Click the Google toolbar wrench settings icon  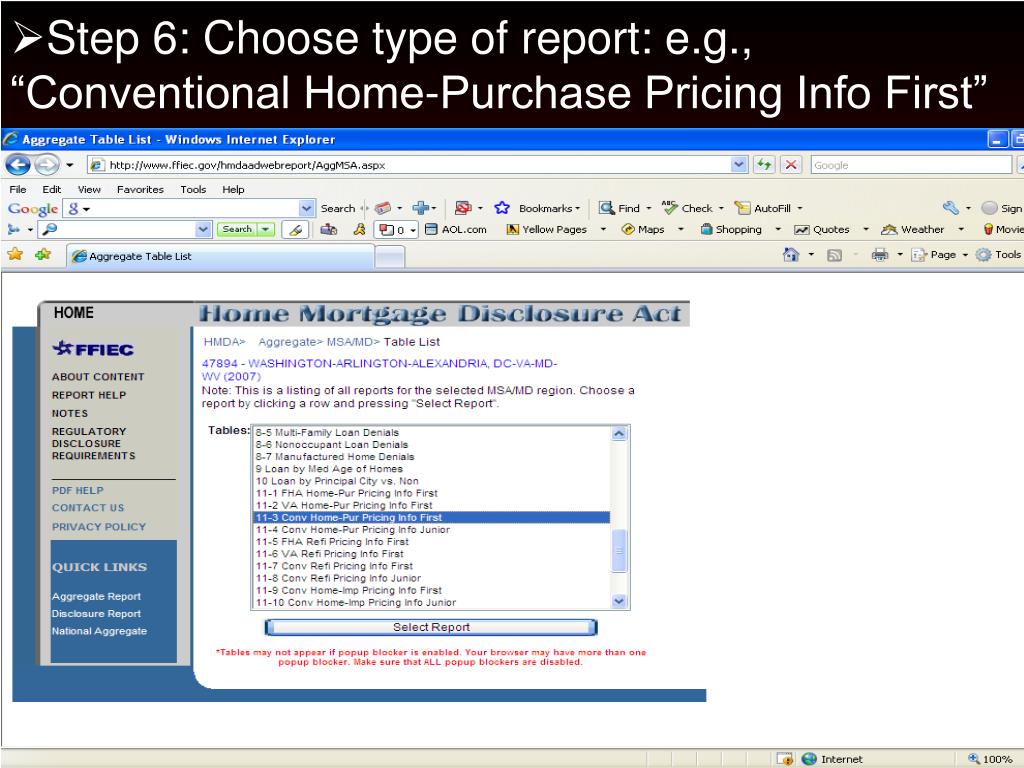pyautogui.click(x=951, y=208)
